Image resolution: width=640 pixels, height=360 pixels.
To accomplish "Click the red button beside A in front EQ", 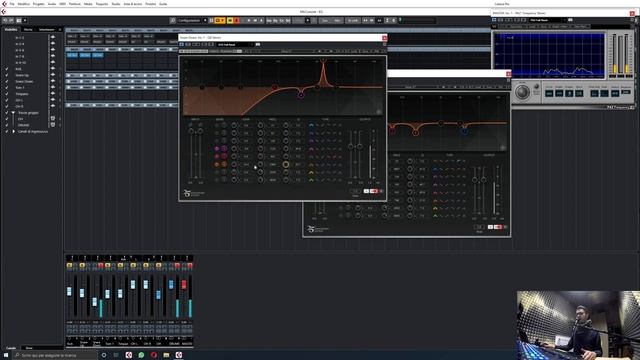I will pyautogui.click(x=373, y=191).
